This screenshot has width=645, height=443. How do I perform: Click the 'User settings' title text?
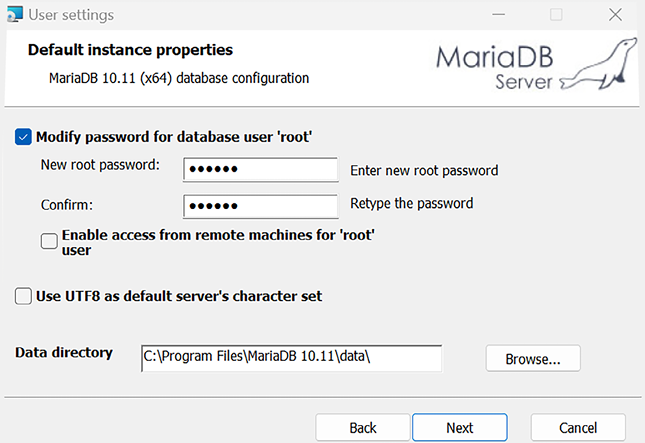(71, 15)
